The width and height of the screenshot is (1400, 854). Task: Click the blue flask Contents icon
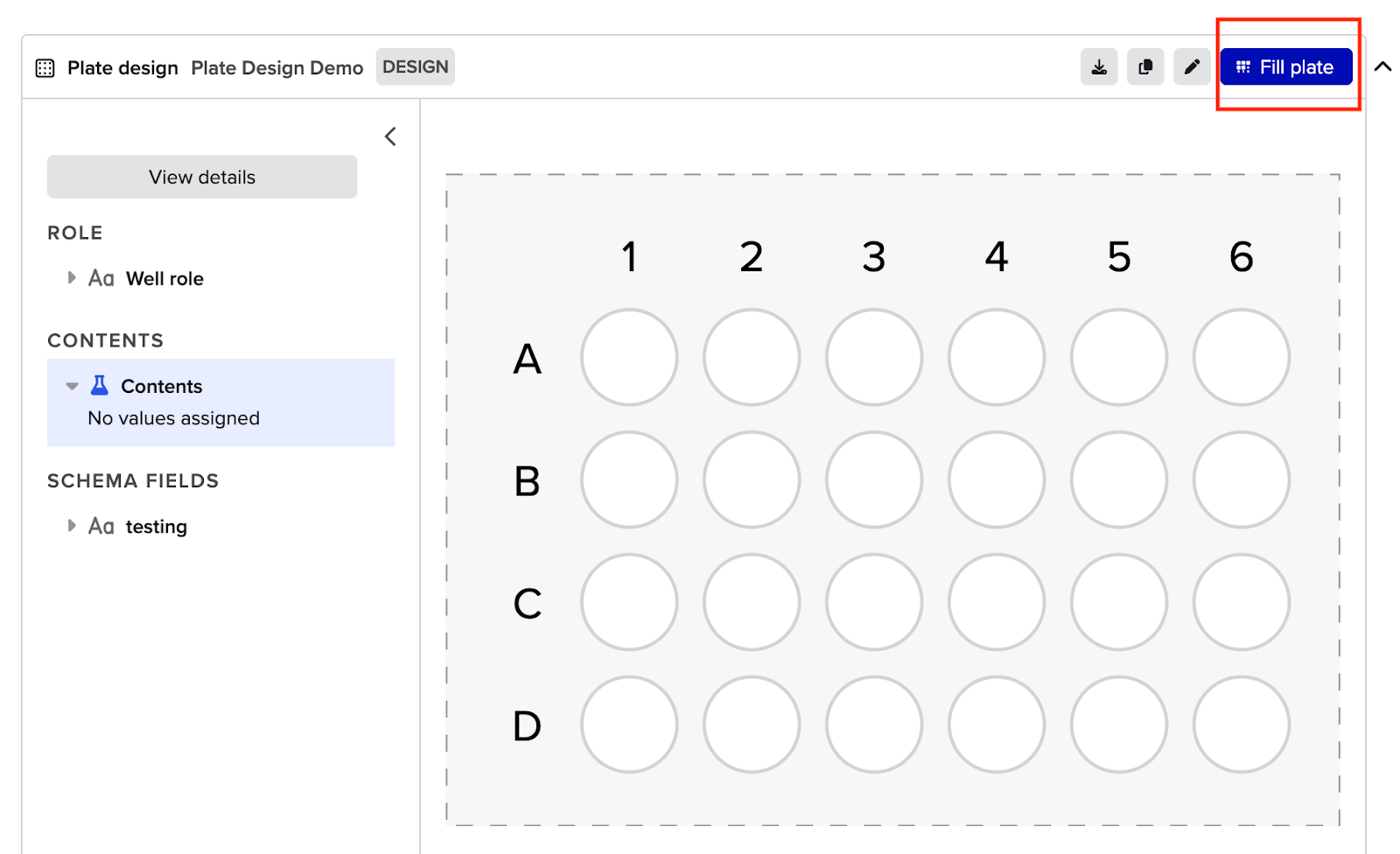[x=100, y=385]
